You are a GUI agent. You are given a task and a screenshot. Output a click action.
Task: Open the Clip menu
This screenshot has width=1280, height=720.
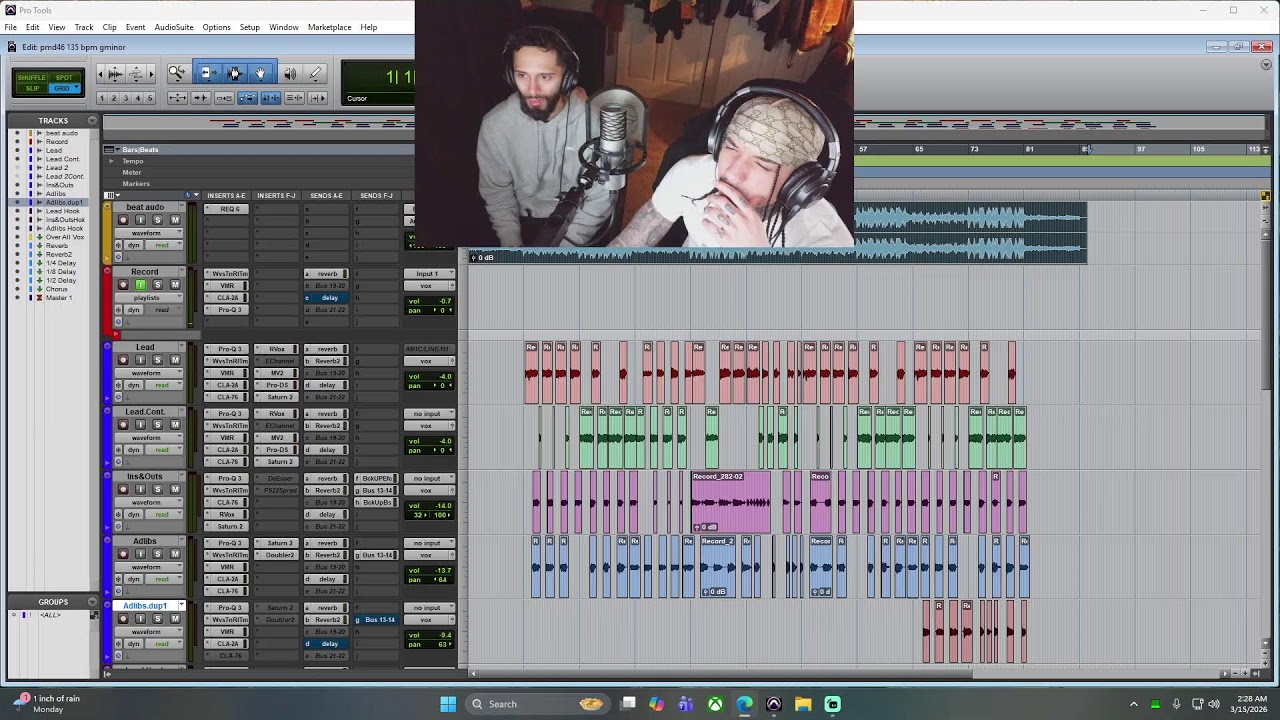point(109,27)
